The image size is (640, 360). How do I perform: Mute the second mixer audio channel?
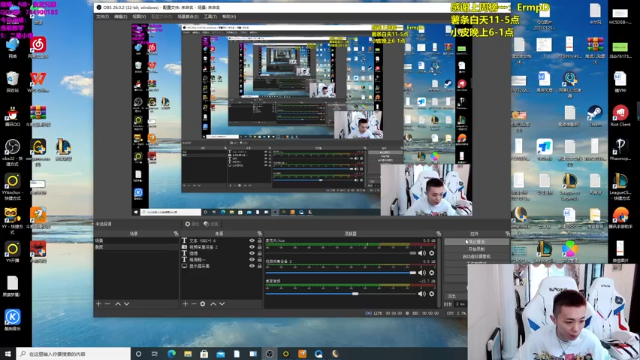pyautogui.click(x=422, y=273)
